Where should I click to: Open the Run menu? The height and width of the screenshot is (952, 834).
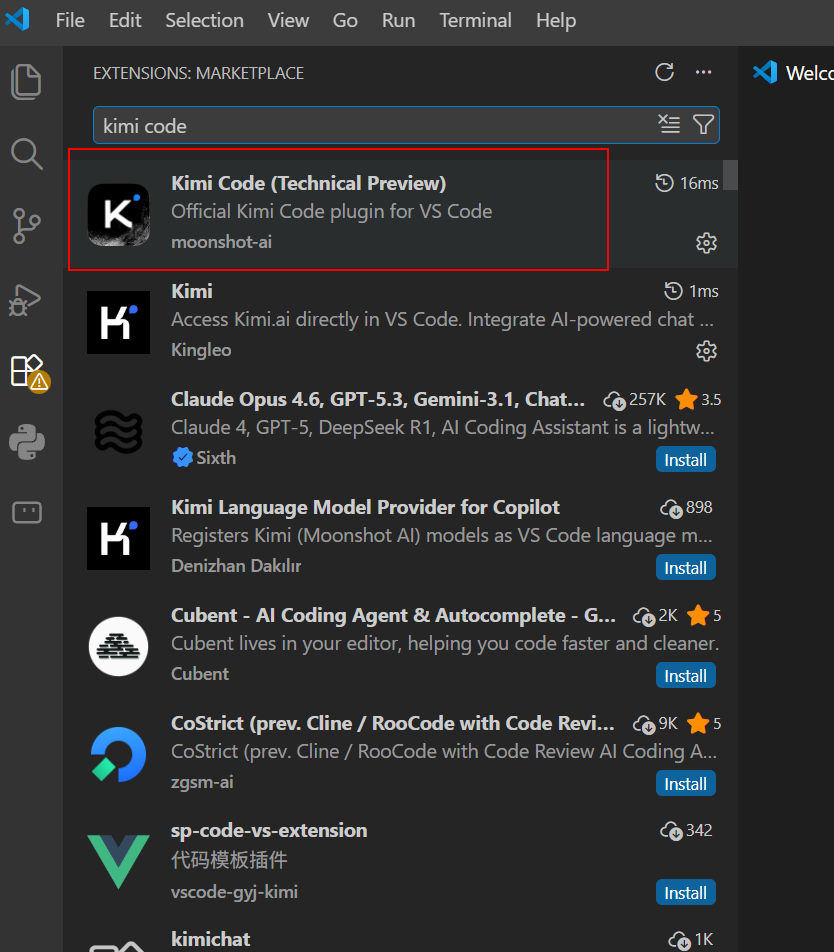[398, 20]
